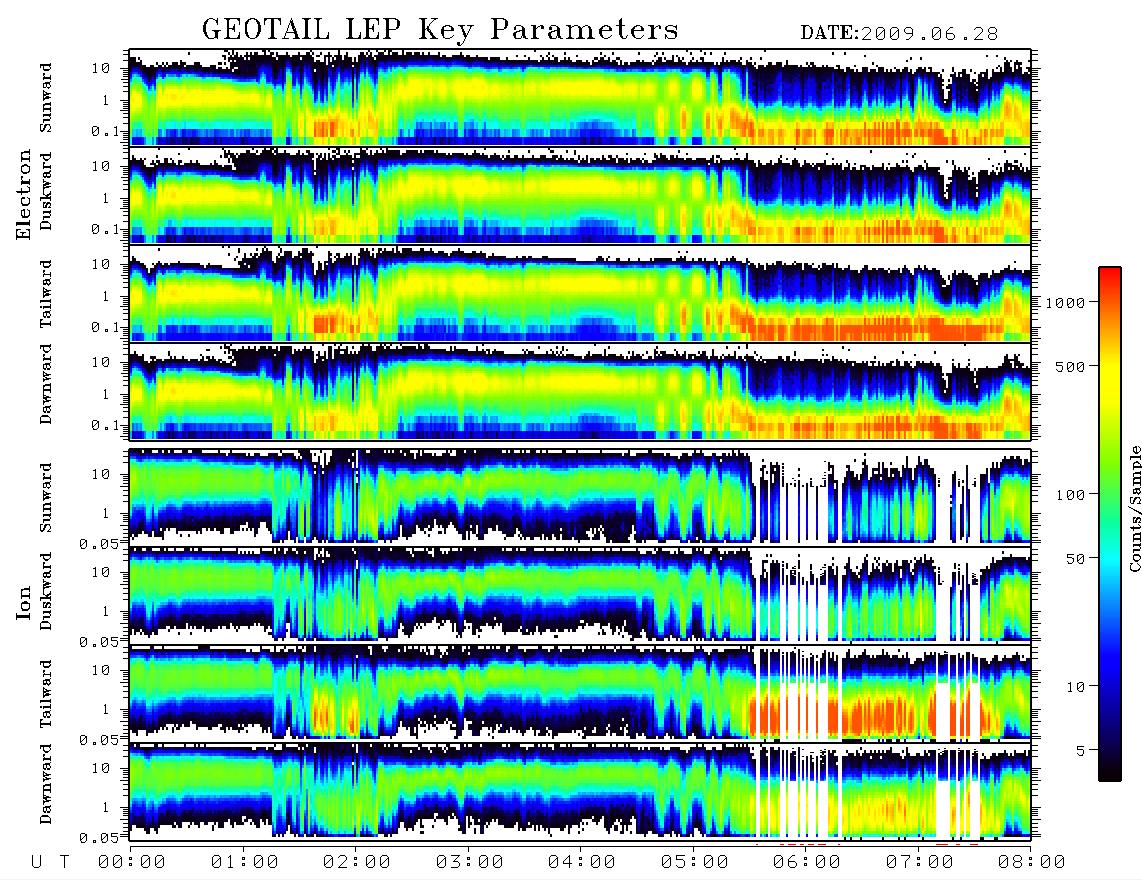Select the 1000 color bar tick label
This screenshot has width=1142, height=880.
pyautogui.click(x=1065, y=302)
